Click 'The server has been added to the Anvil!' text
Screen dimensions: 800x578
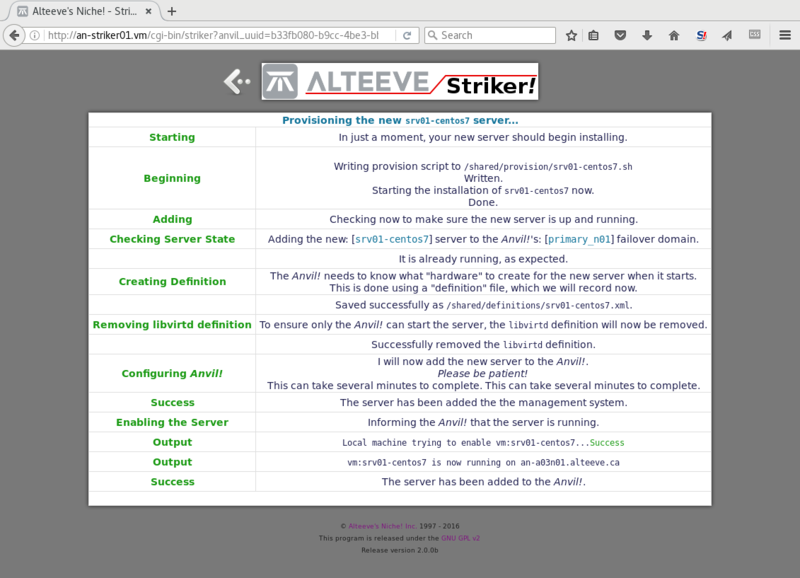[x=483, y=482]
